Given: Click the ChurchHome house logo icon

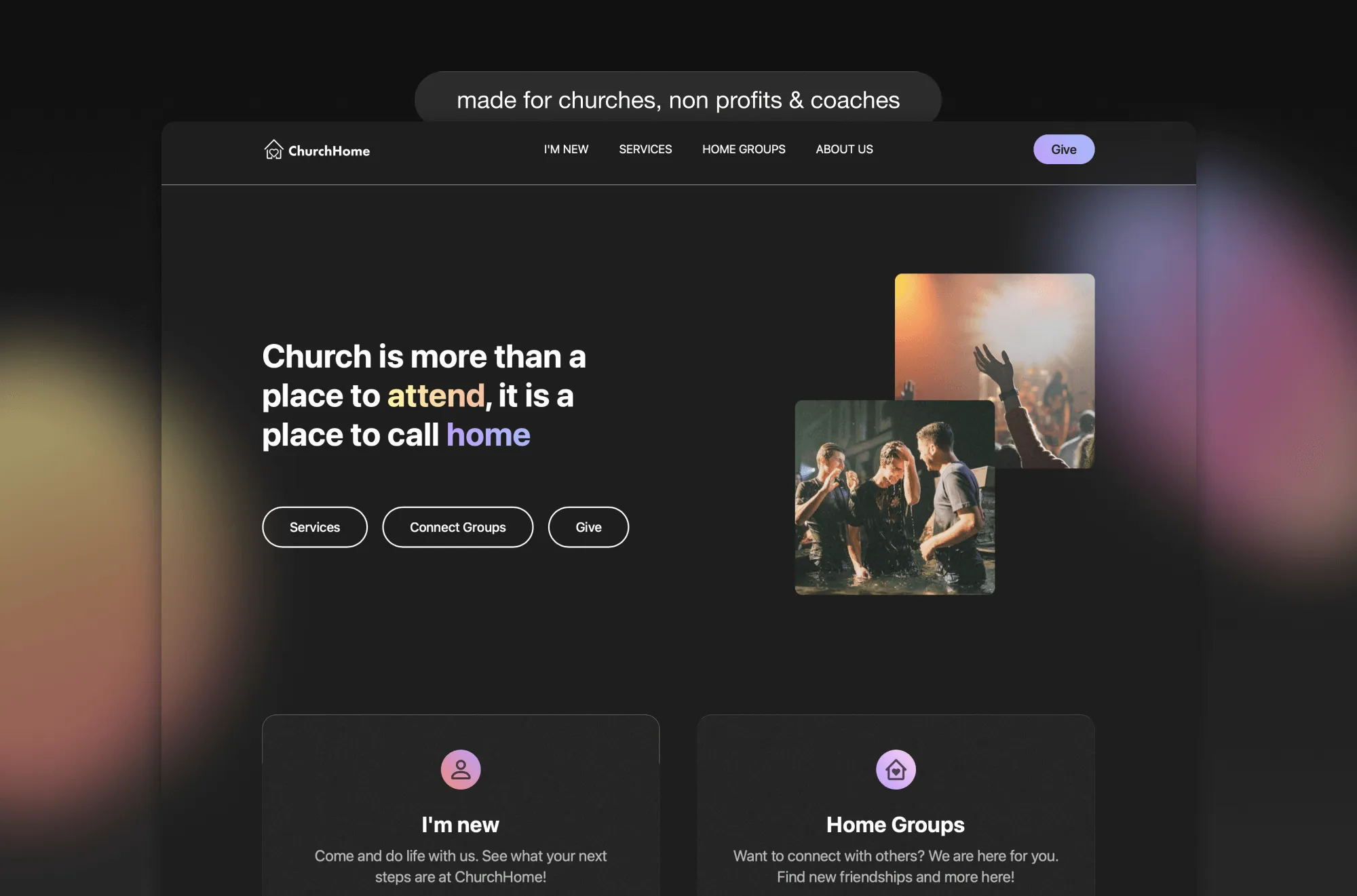Looking at the screenshot, I should click(x=273, y=149).
